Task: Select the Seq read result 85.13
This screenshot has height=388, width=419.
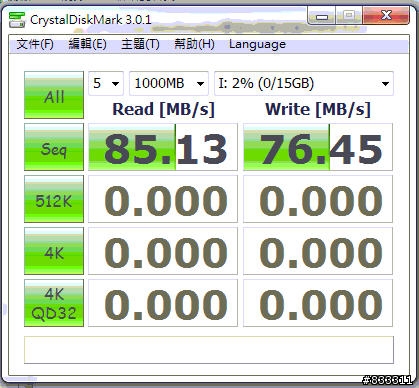Action: coord(163,147)
